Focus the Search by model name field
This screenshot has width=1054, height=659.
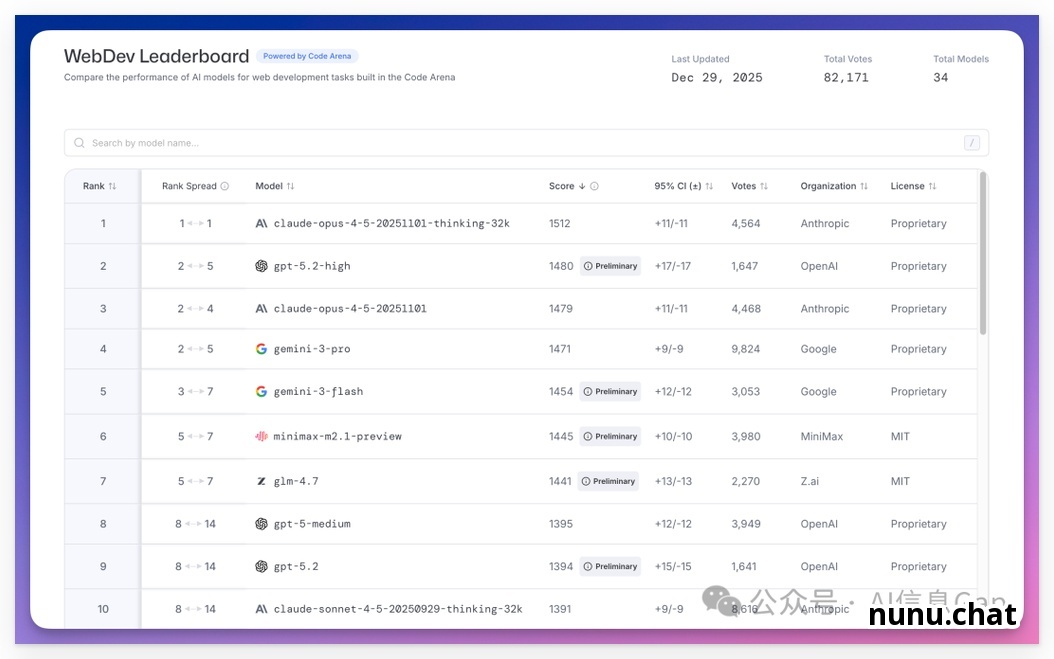pos(526,143)
